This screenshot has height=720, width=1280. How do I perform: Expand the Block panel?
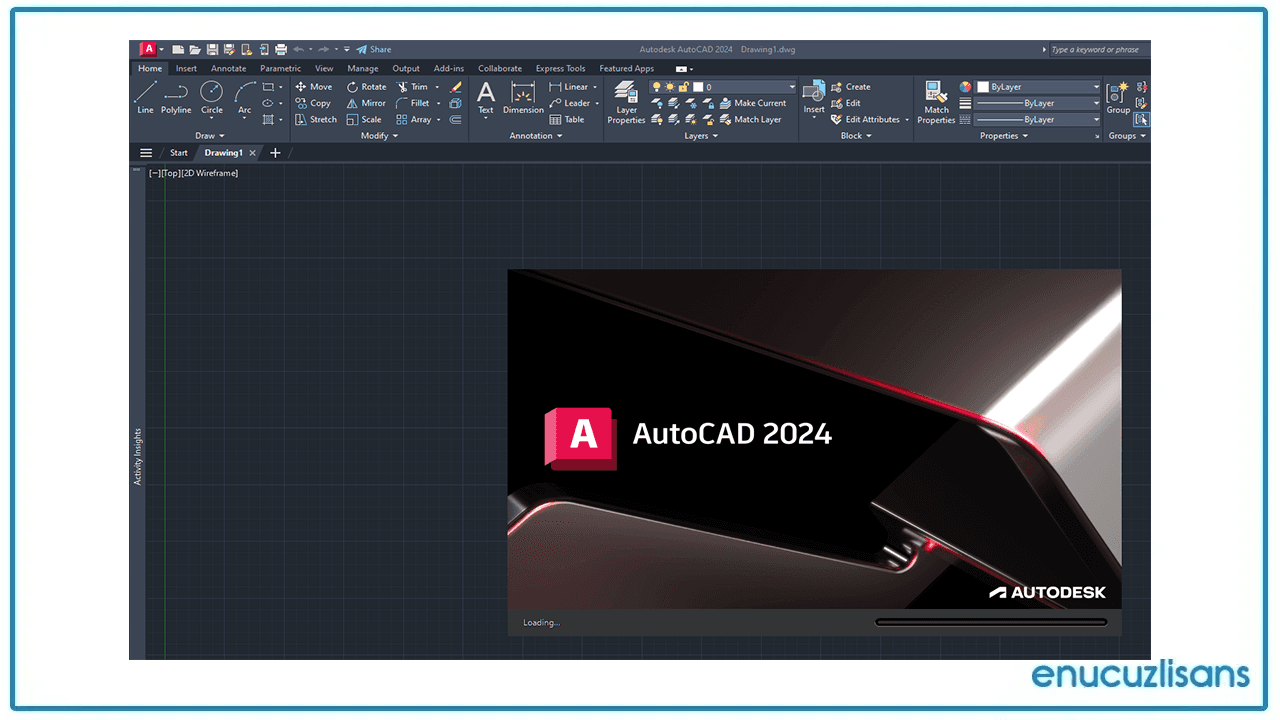[856, 135]
